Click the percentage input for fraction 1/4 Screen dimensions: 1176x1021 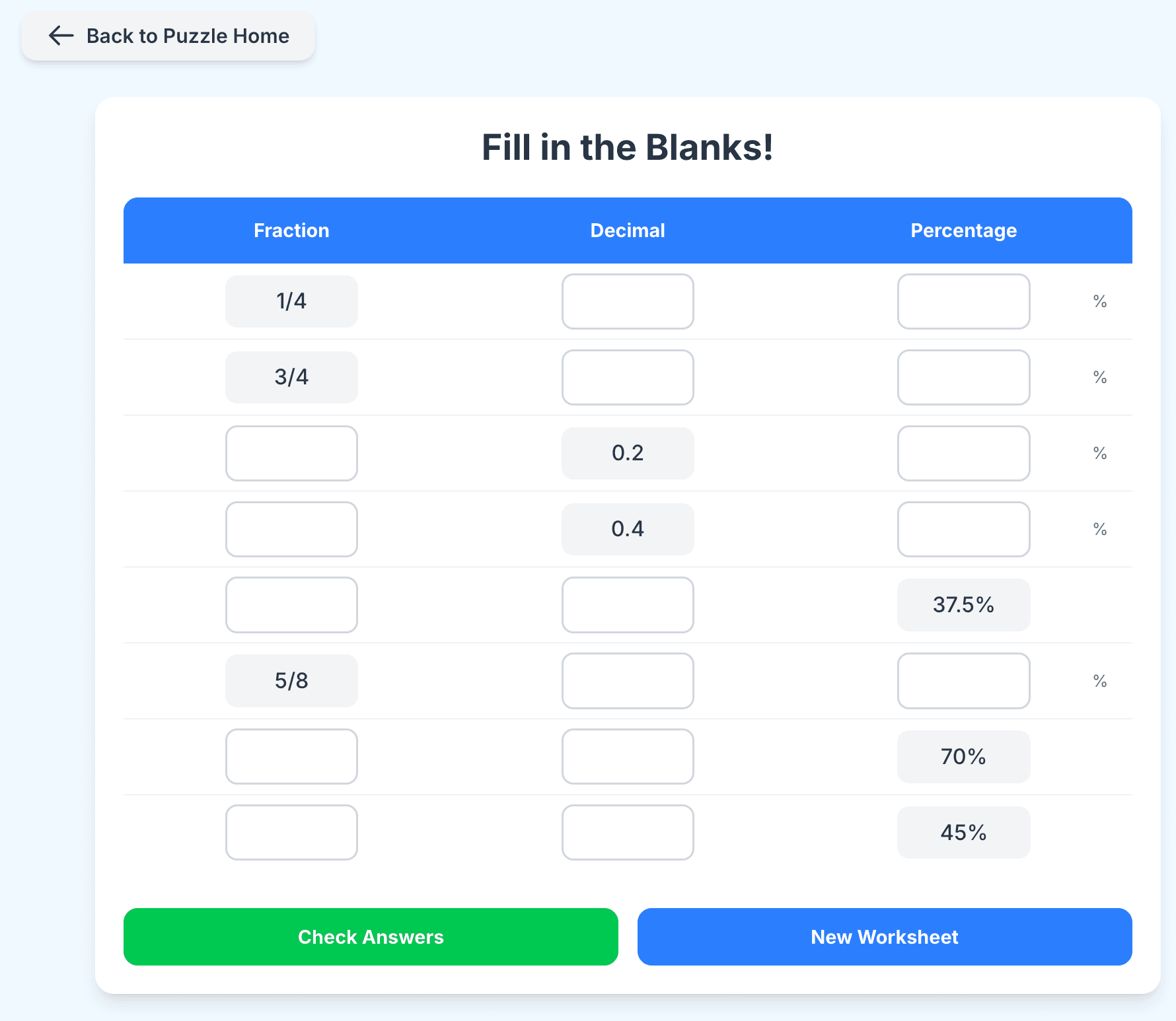click(x=963, y=301)
